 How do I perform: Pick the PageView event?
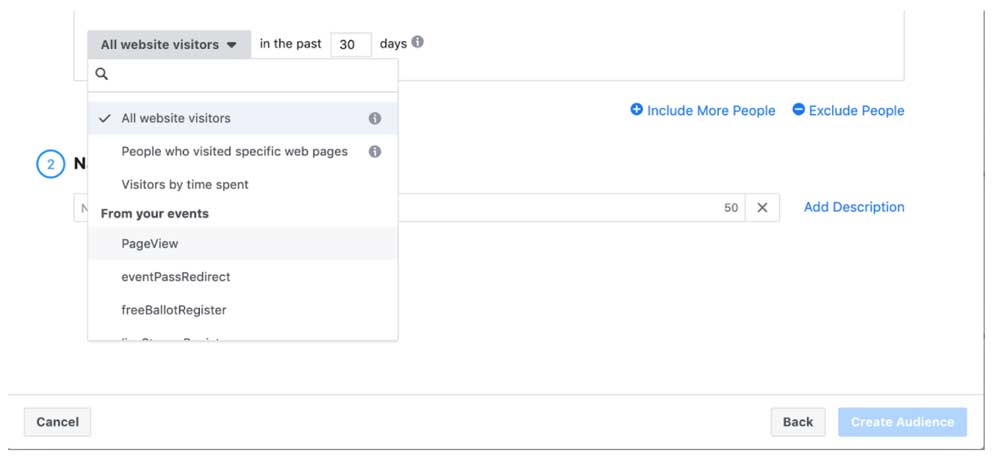click(150, 243)
